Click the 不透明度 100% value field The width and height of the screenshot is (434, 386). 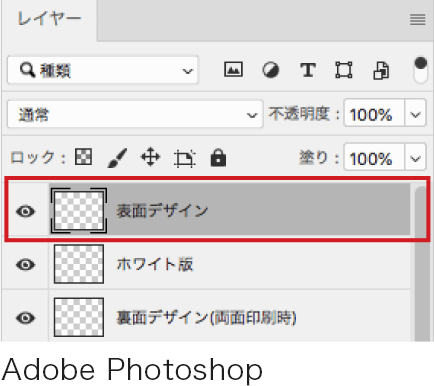click(x=374, y=114)
